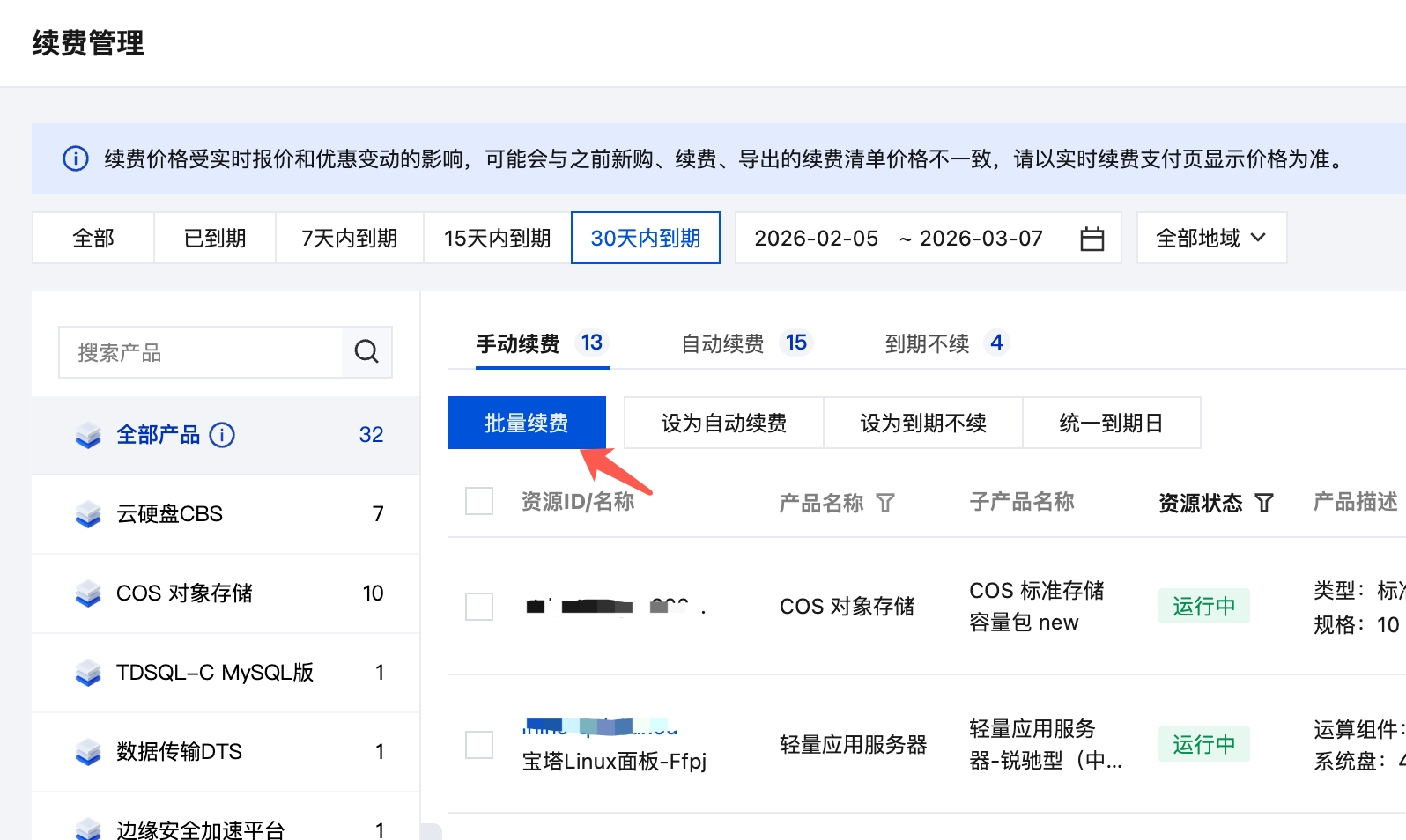Check the COS 对象存储 row checkbox
Viewport: 1406px width, 840px height.
pyautogui.click(x=479, y=607)
